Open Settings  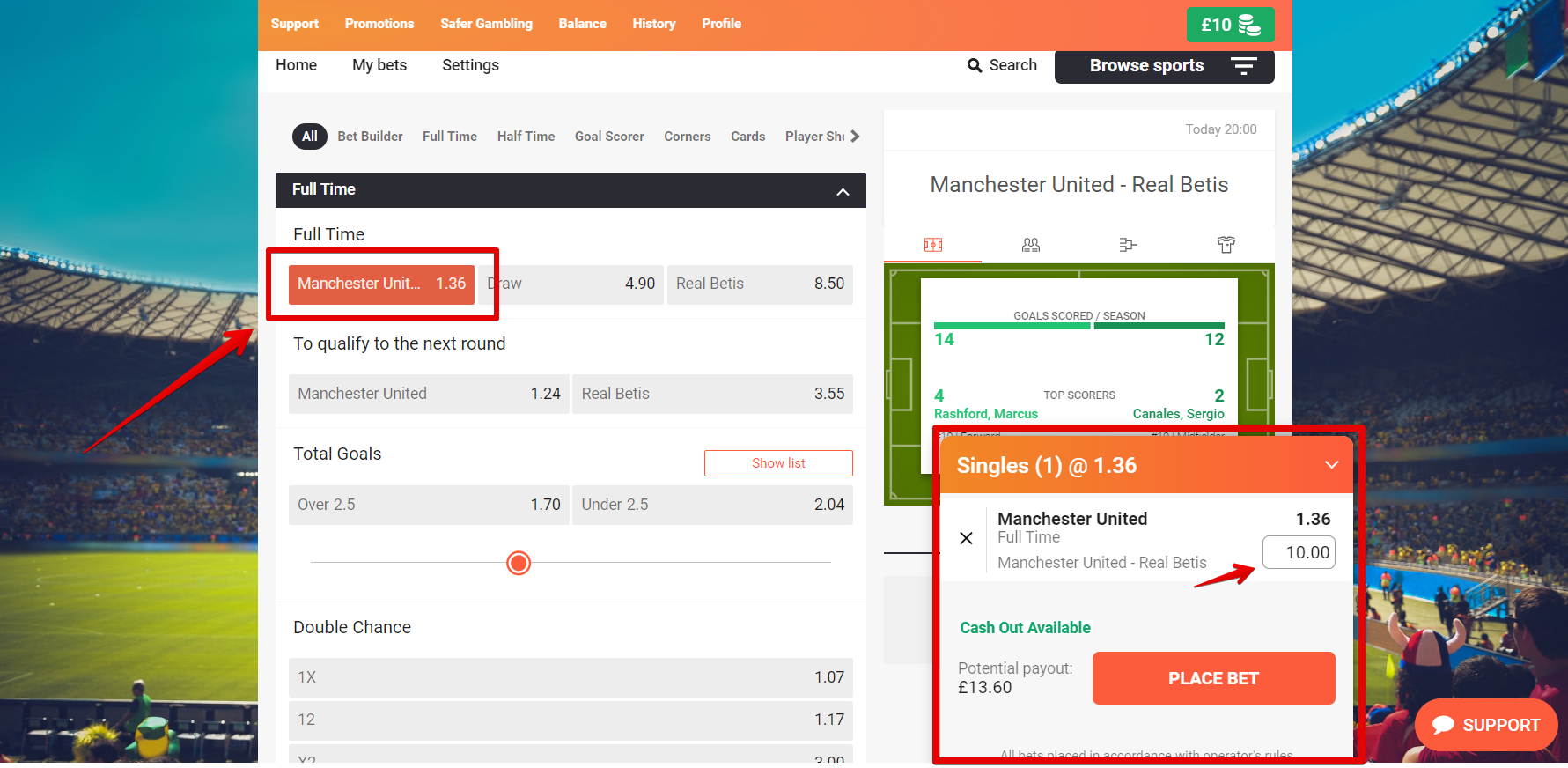tap(470, 65)
